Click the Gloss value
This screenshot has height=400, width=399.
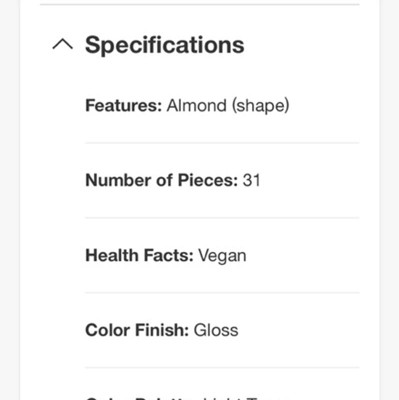216,330
